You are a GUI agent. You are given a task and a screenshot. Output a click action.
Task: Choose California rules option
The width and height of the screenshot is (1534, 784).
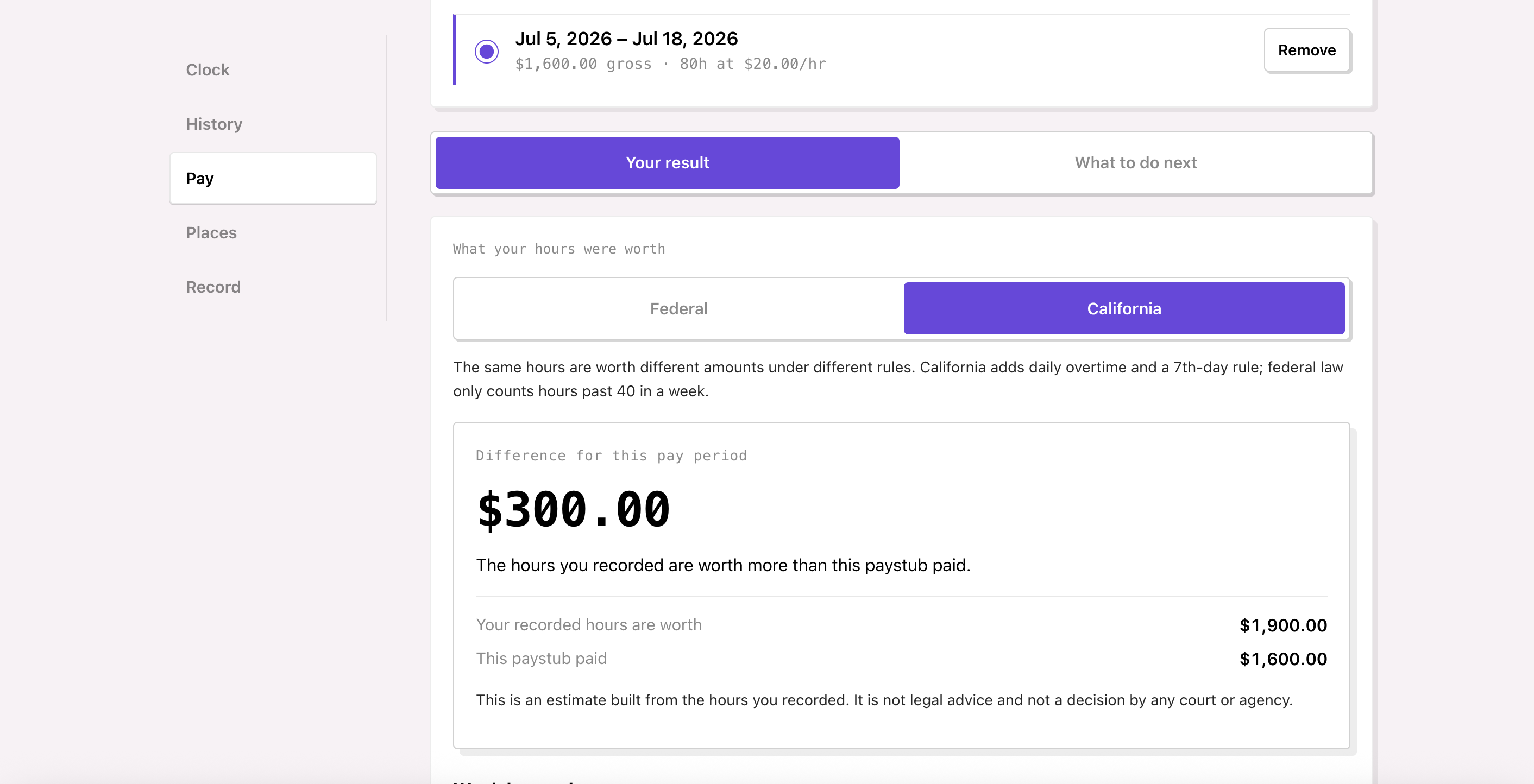pos(1124,308)
